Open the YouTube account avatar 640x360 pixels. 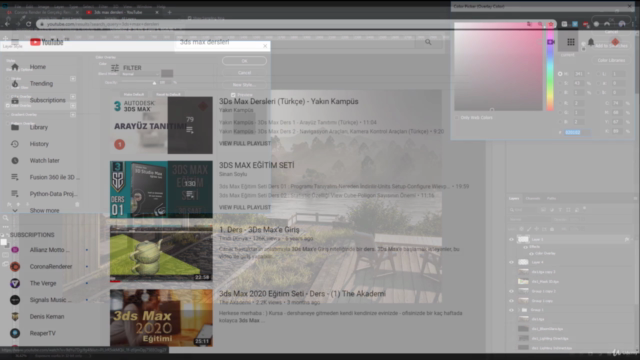(615, 42)
